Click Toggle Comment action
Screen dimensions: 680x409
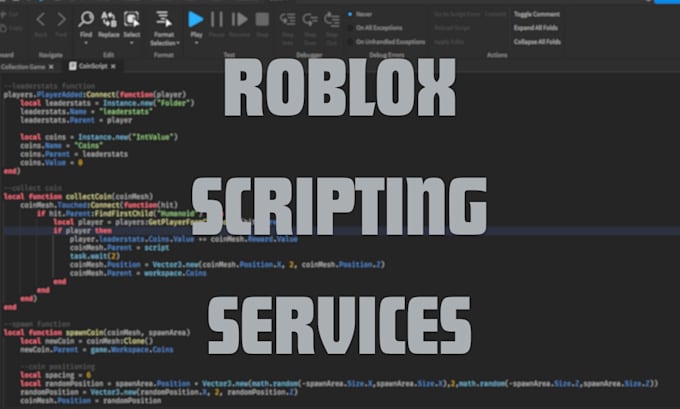point(536,14)
